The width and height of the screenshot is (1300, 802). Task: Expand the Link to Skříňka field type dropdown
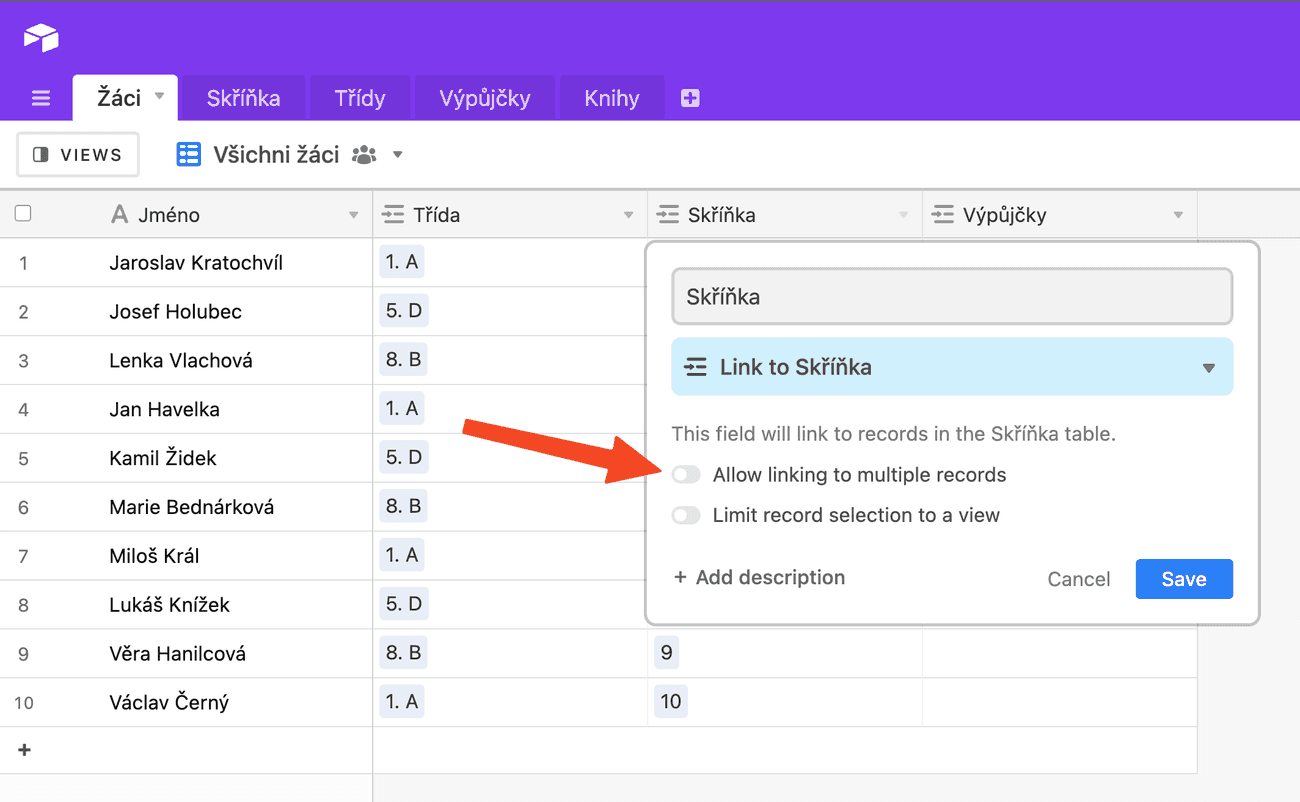[x=1209, y=367]
